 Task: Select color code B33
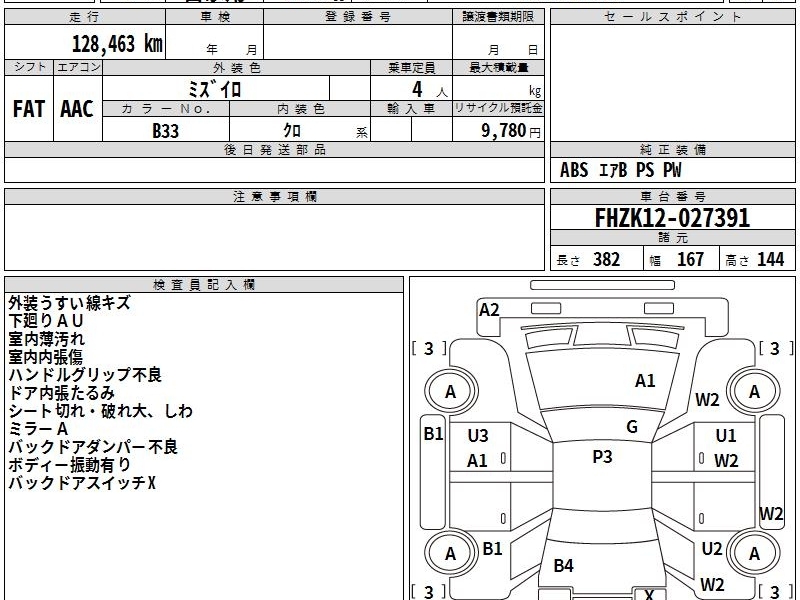point(166,131)
